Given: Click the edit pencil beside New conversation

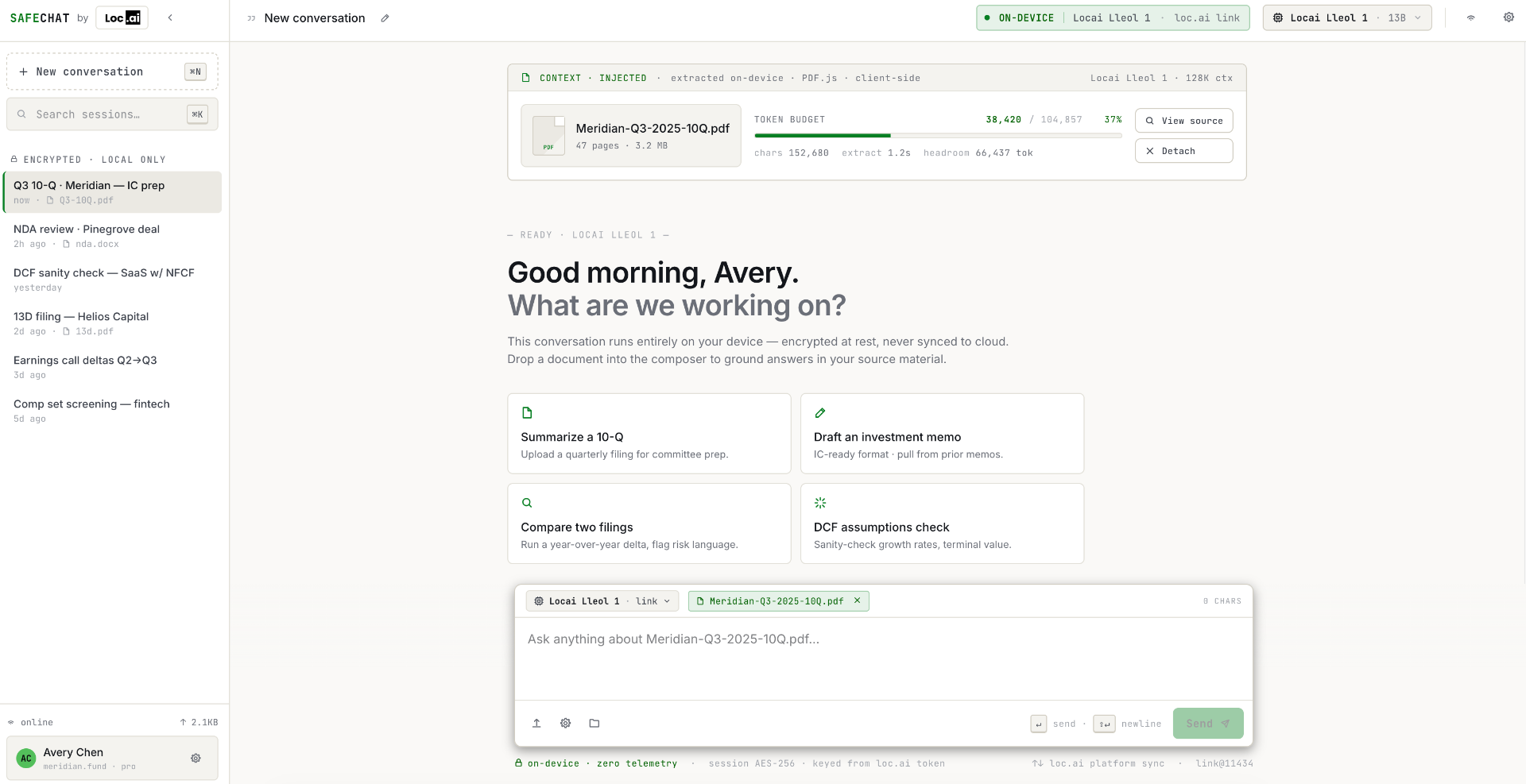Looking at the screenshot, I should click(x=385, y=18).
